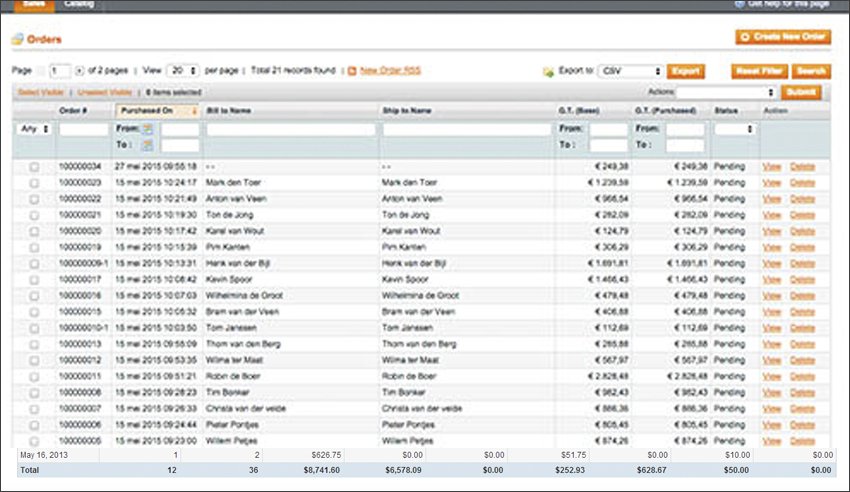
Task: Go to the next page arrow
Action: pyautogui.click(x=79, y=71)
